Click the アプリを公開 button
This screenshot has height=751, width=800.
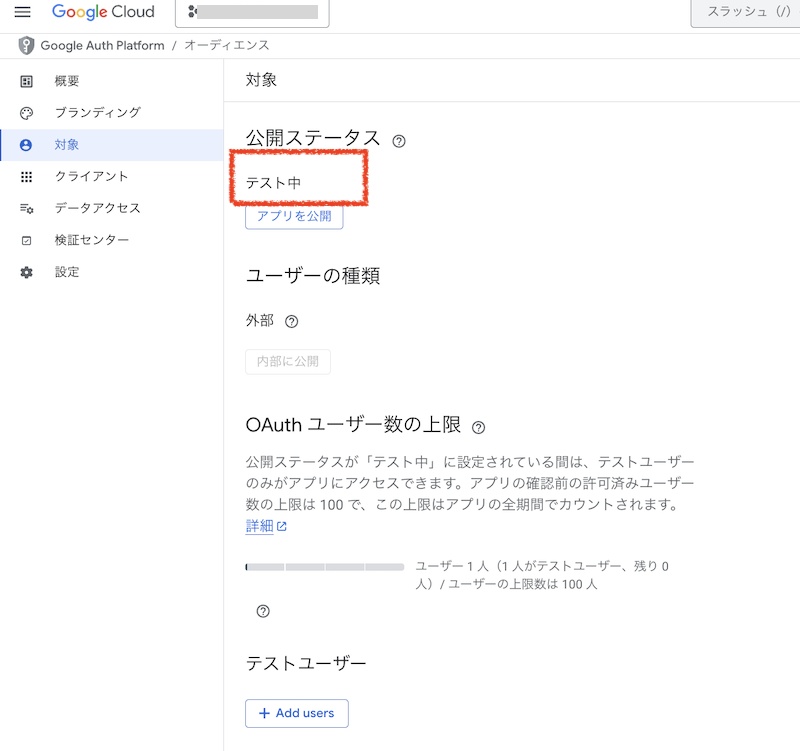tap(294, 216)
